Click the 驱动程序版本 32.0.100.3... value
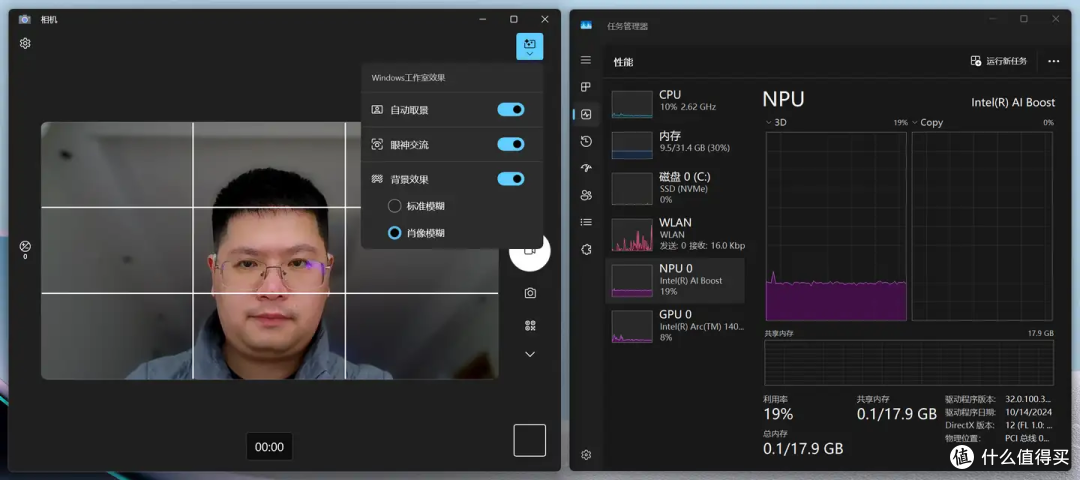This screenshot has height=480, width=1080. click(1028, 399)
